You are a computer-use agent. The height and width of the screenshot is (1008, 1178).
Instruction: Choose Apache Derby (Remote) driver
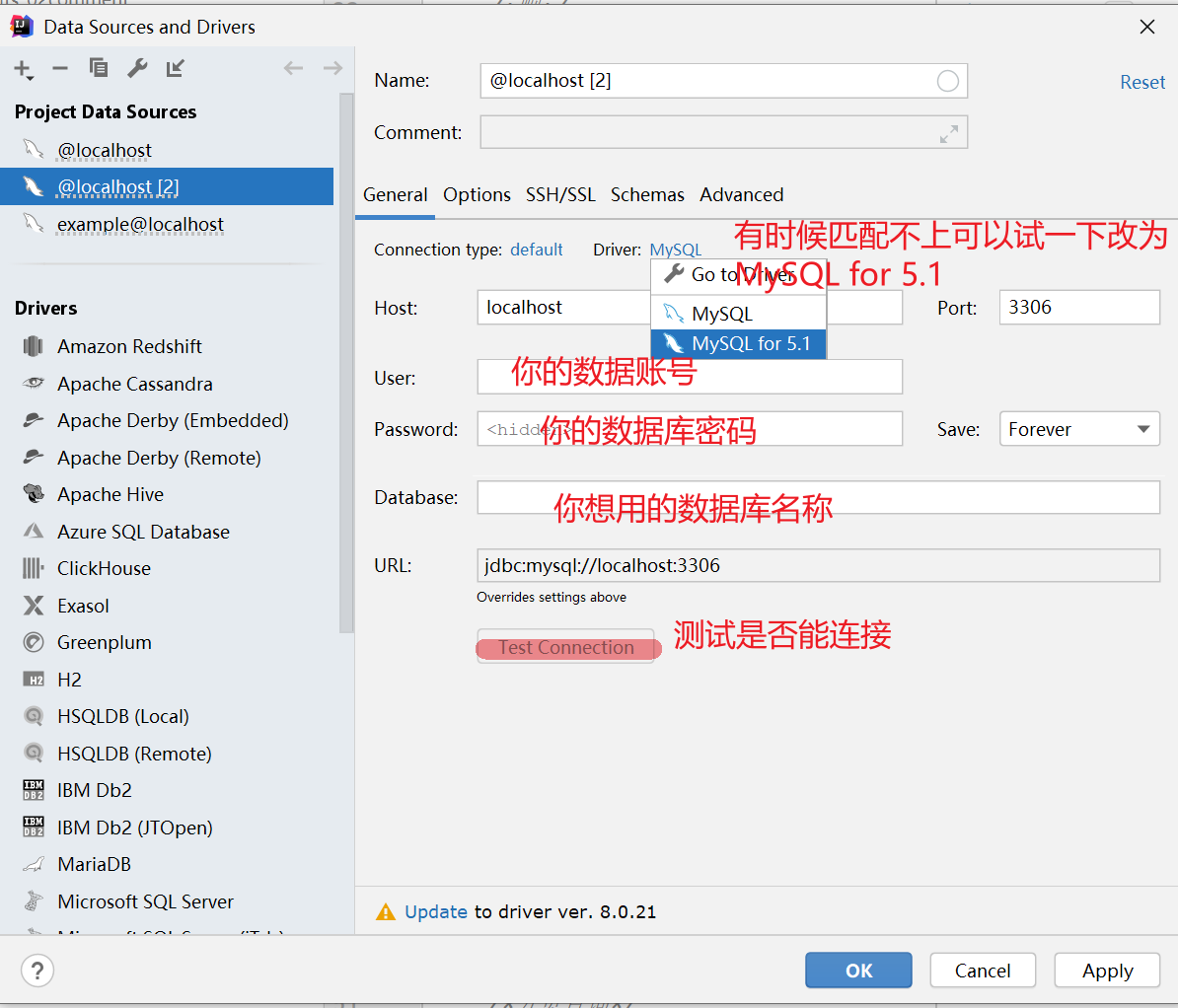[x=159, y=458]
